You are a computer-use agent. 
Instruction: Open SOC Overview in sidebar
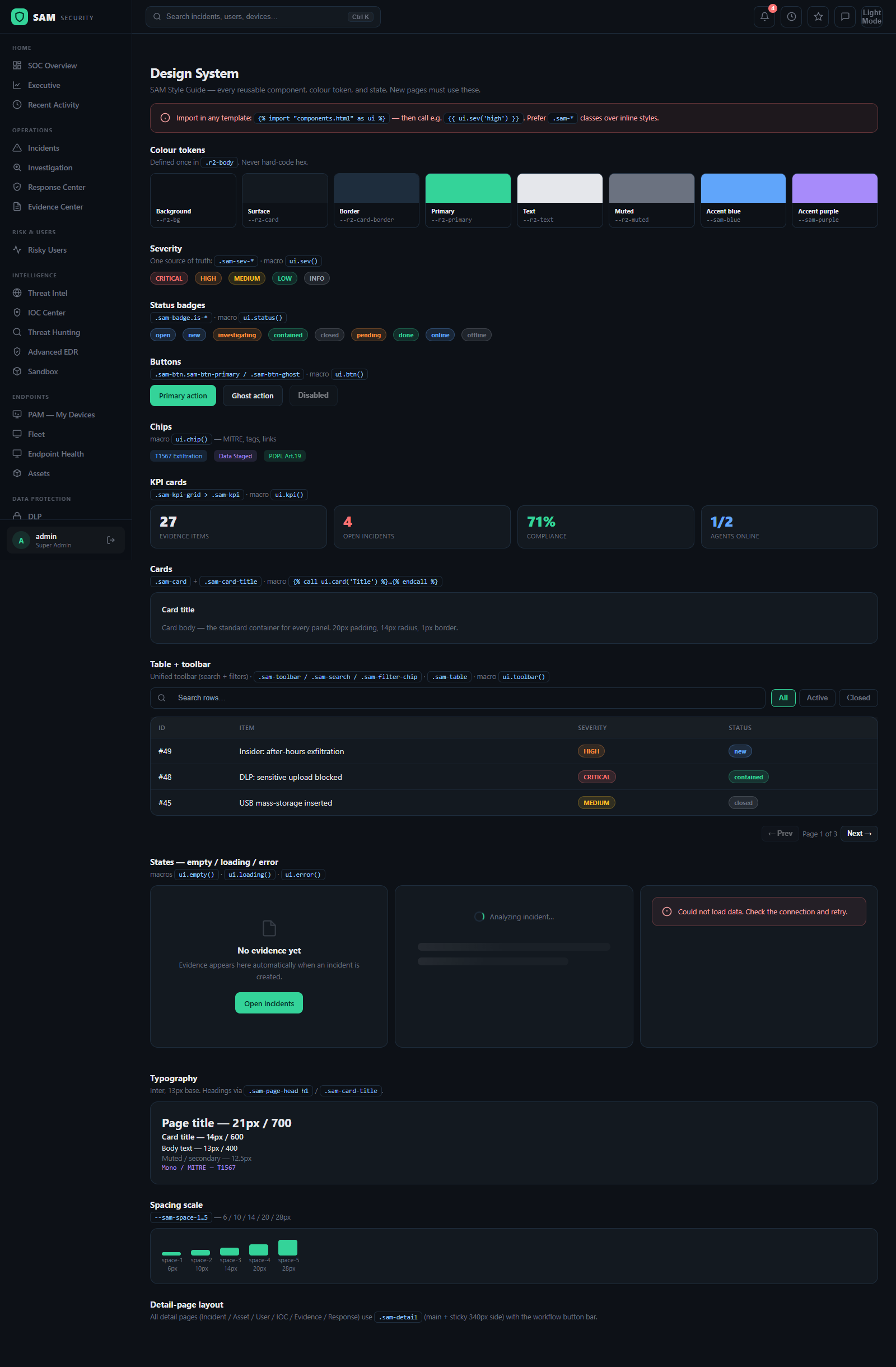point(66,66)
